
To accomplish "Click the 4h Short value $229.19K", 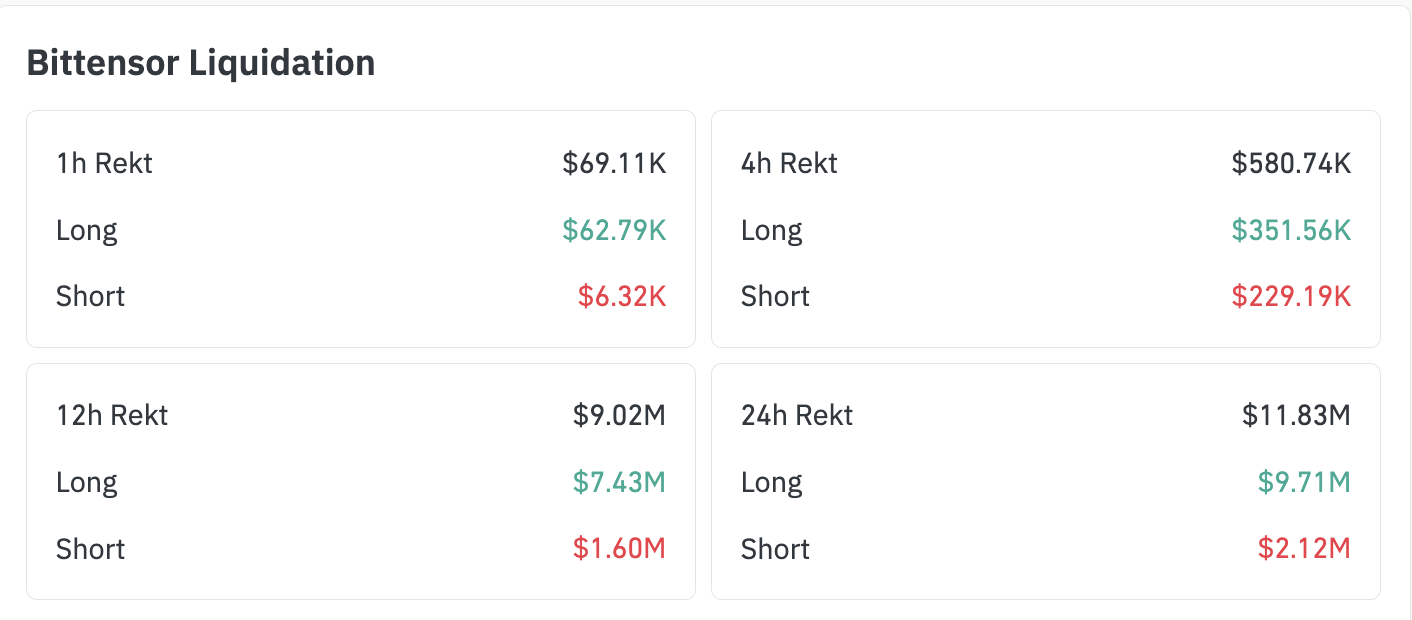I will 1291,296.
